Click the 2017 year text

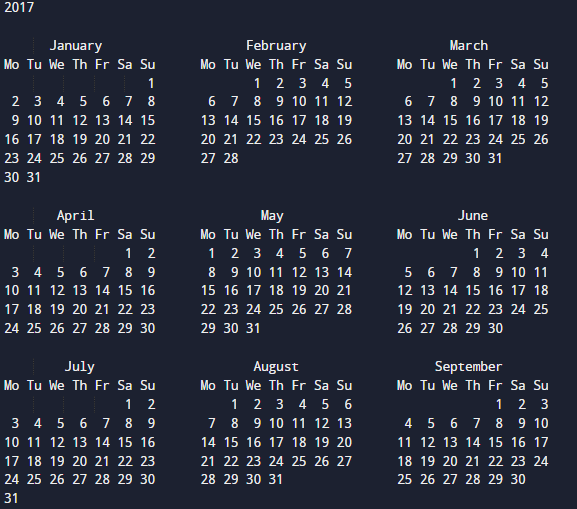19,7
